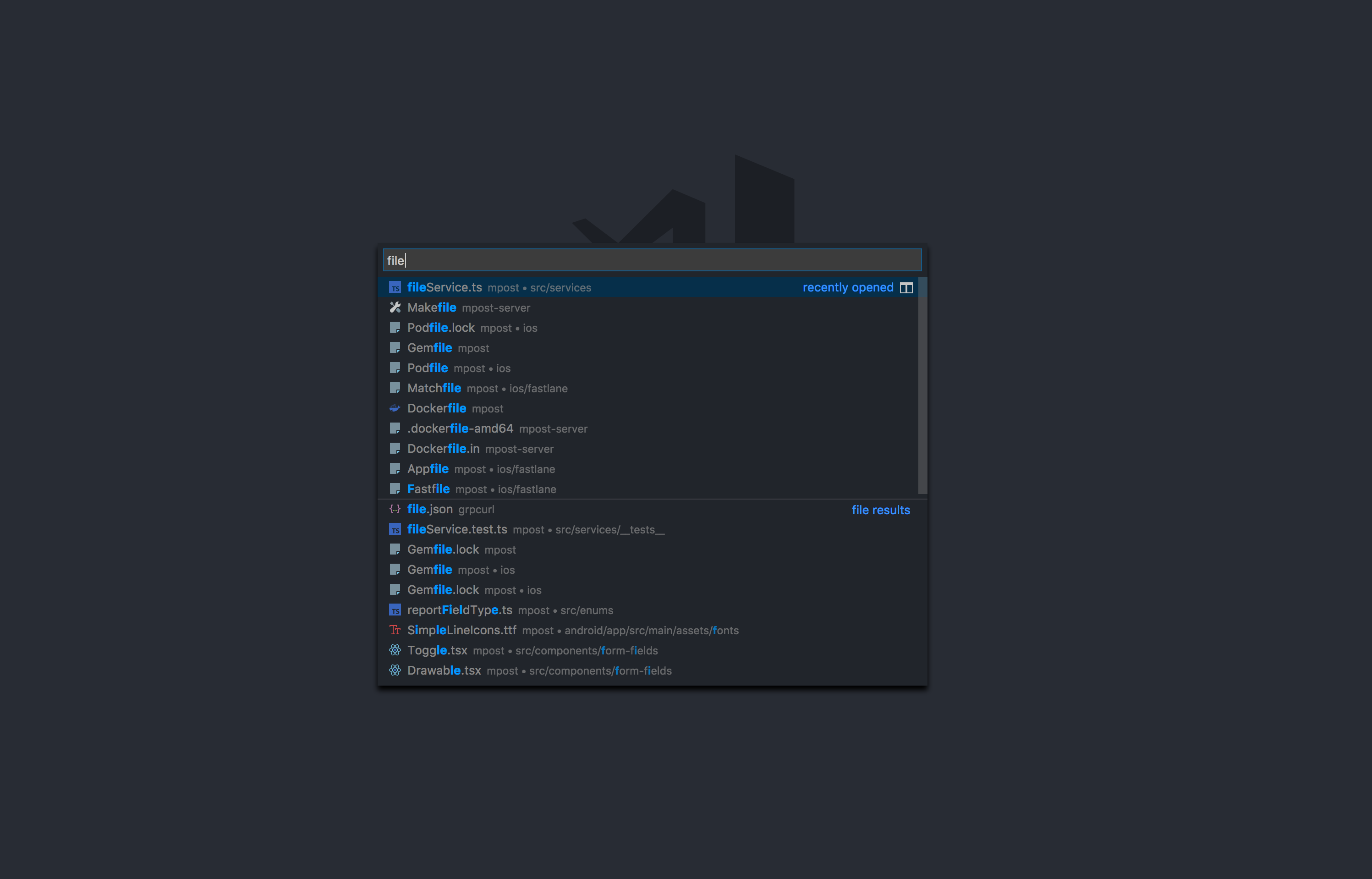Click the TypeScript icon beside fileService.ts
Viewport: 1372px width, 879px height.
click(395, 288)
